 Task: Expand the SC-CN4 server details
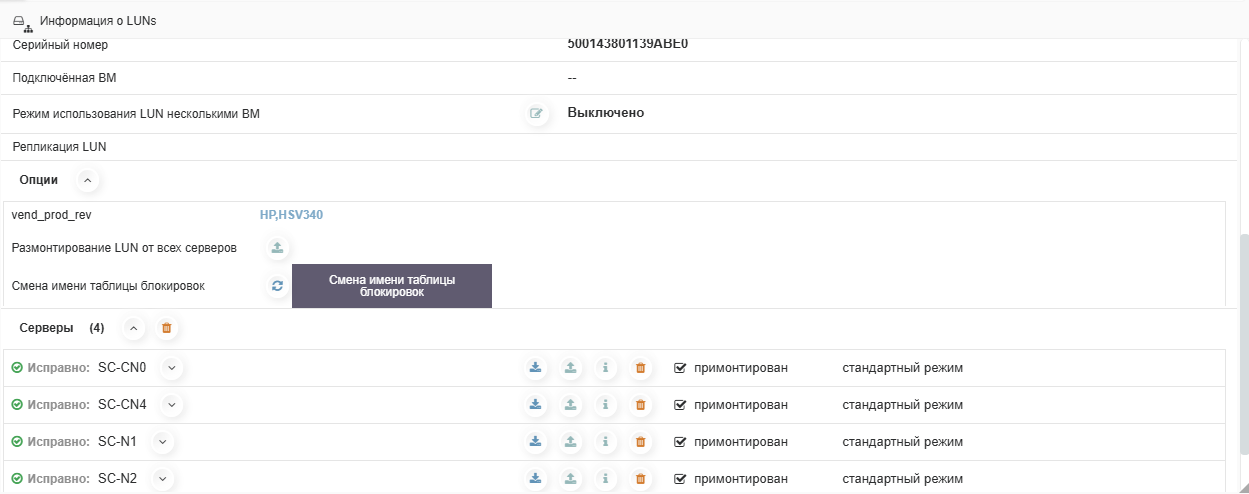pyautogui.click(x=171, y=405)
